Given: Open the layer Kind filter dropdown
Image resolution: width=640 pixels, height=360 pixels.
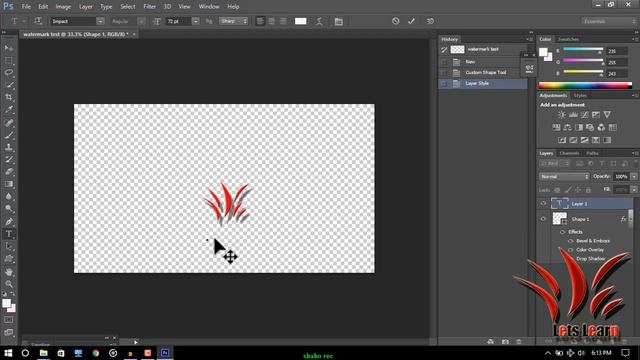Looking at the screenshot, I should pos(555,164).
